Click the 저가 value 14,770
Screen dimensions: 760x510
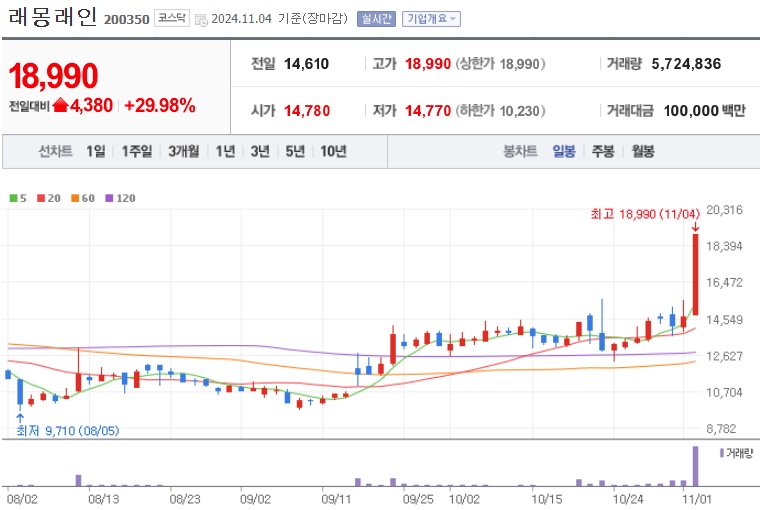[x=428, y=111]
